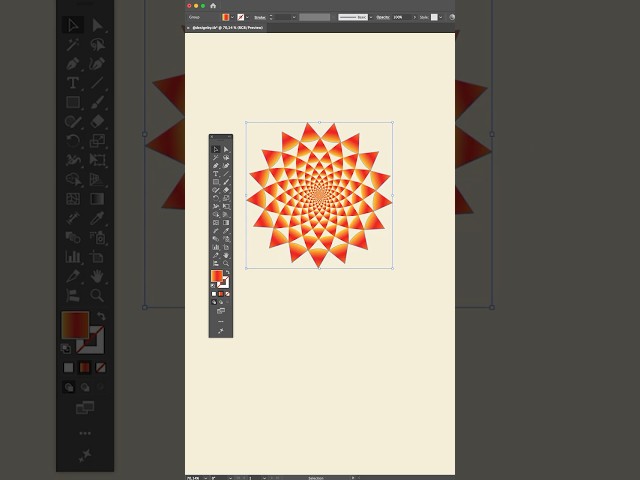This screenshot has height=480, width=640.
Task: Choose Zoom tool in small floating toolbar
Action: click(x=226, y=263)
